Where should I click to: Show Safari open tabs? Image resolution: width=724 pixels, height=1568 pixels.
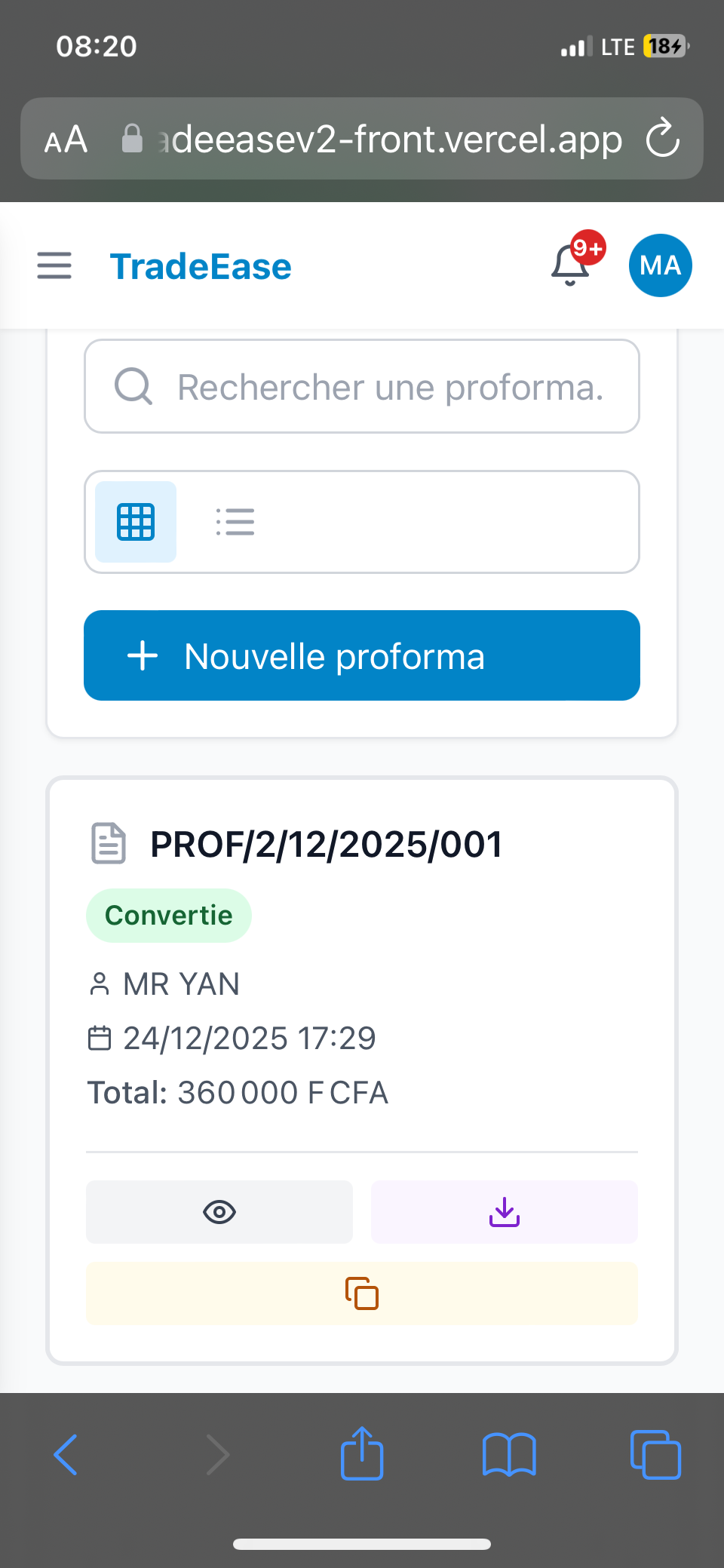click(x=655, y=1454)
